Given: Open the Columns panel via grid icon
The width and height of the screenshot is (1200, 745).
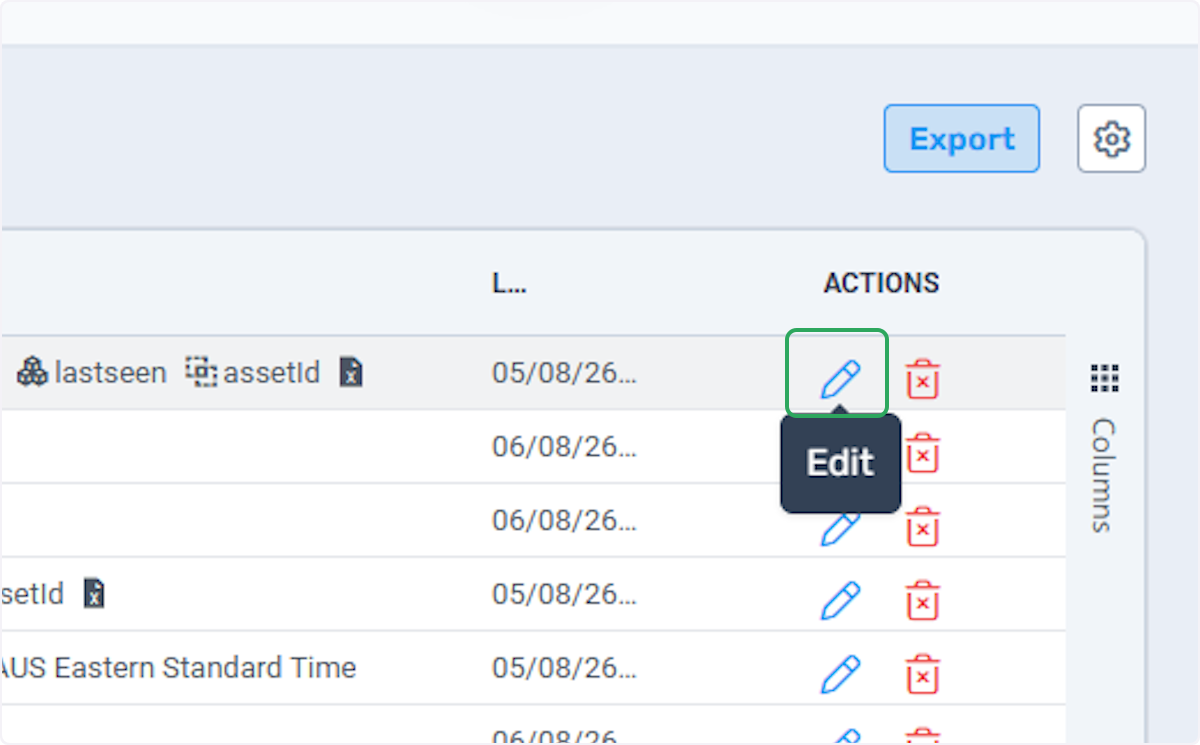Looking at the screenshot, I should 1104,378.
